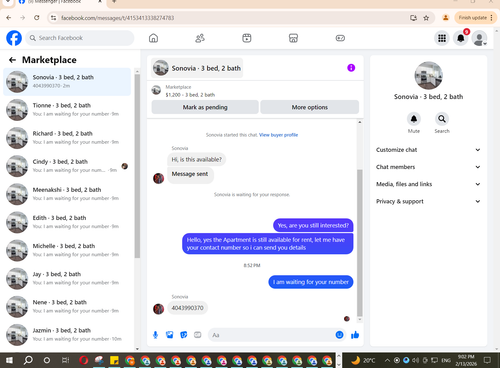Open the Home feed icon
This screenshot has width=500, height=368.
(153, 38)
